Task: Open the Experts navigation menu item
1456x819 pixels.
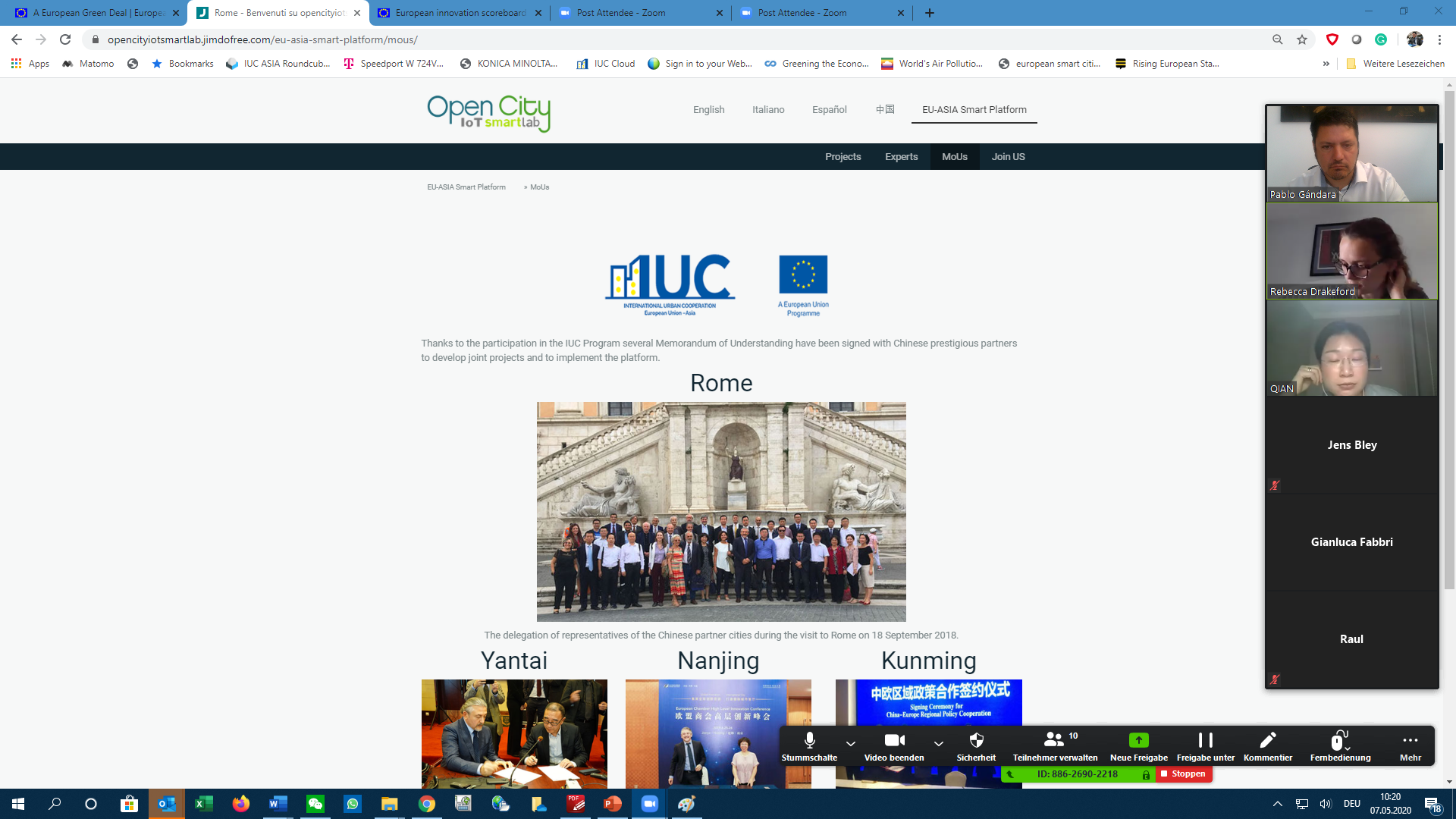Action: [x=901, y=157]
